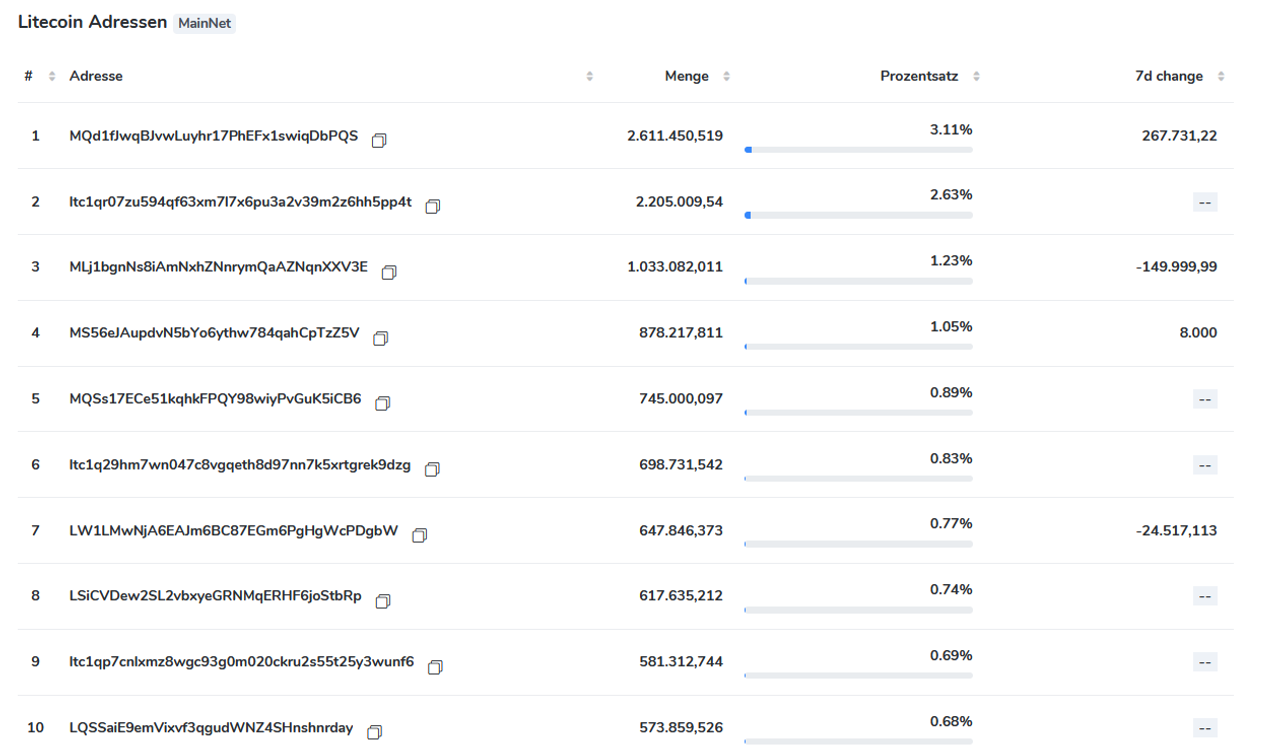
Task: Open address LW1LMwNjA6EAJm6BC87EGm6PgHgWcPDgbW details
Action: pos(236,530)
